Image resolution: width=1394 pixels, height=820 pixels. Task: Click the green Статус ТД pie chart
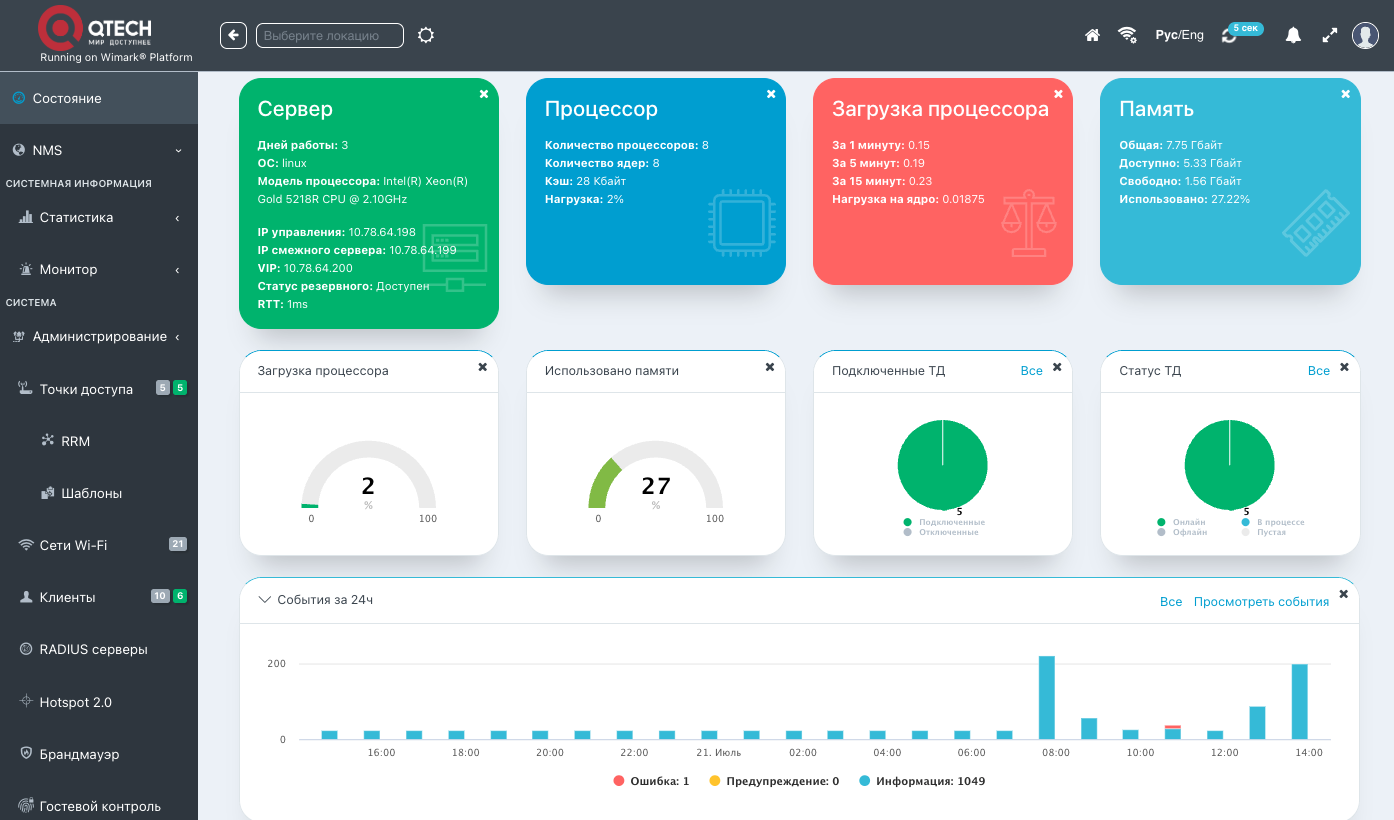click(x=1229, y=465)
